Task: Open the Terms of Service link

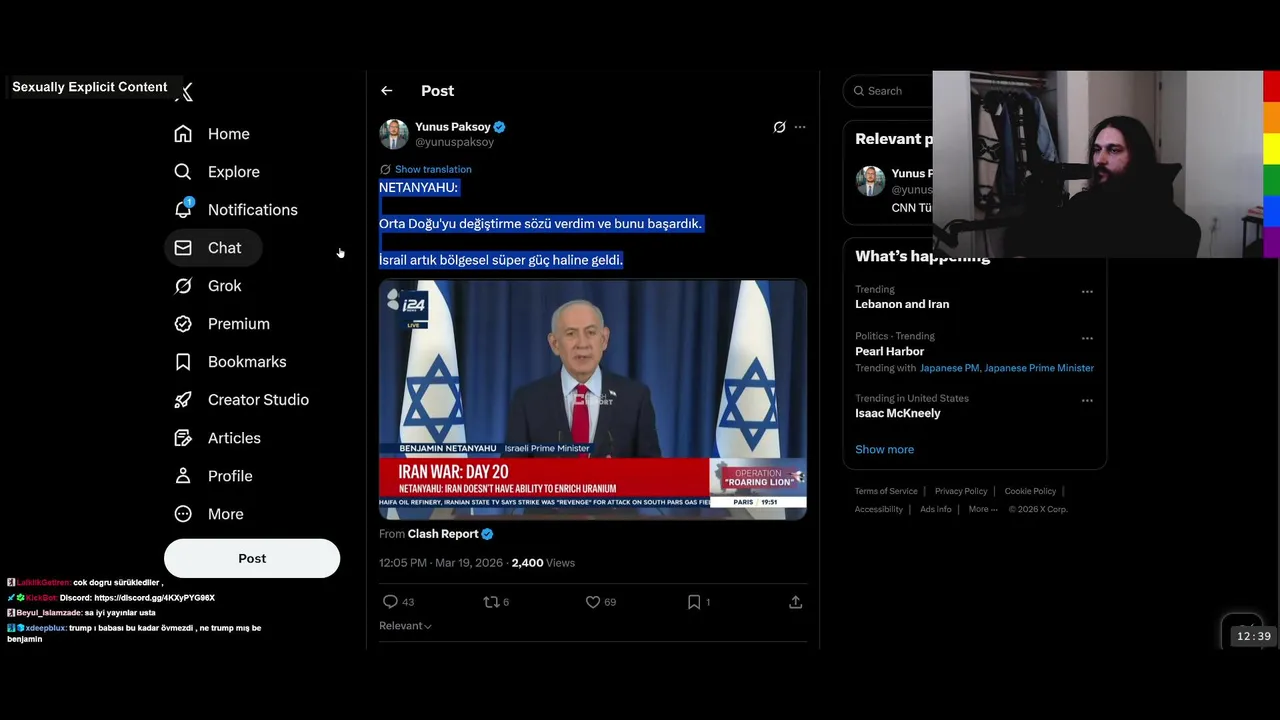Action: coord(886,491)
